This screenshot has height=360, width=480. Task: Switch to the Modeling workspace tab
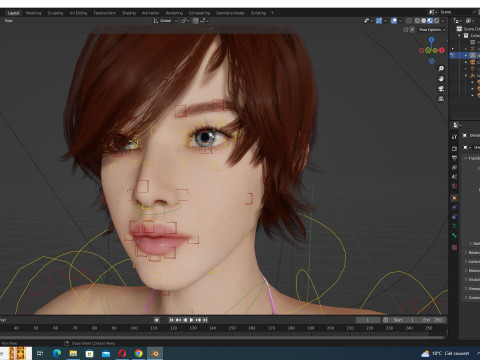(x=33, y=13)
